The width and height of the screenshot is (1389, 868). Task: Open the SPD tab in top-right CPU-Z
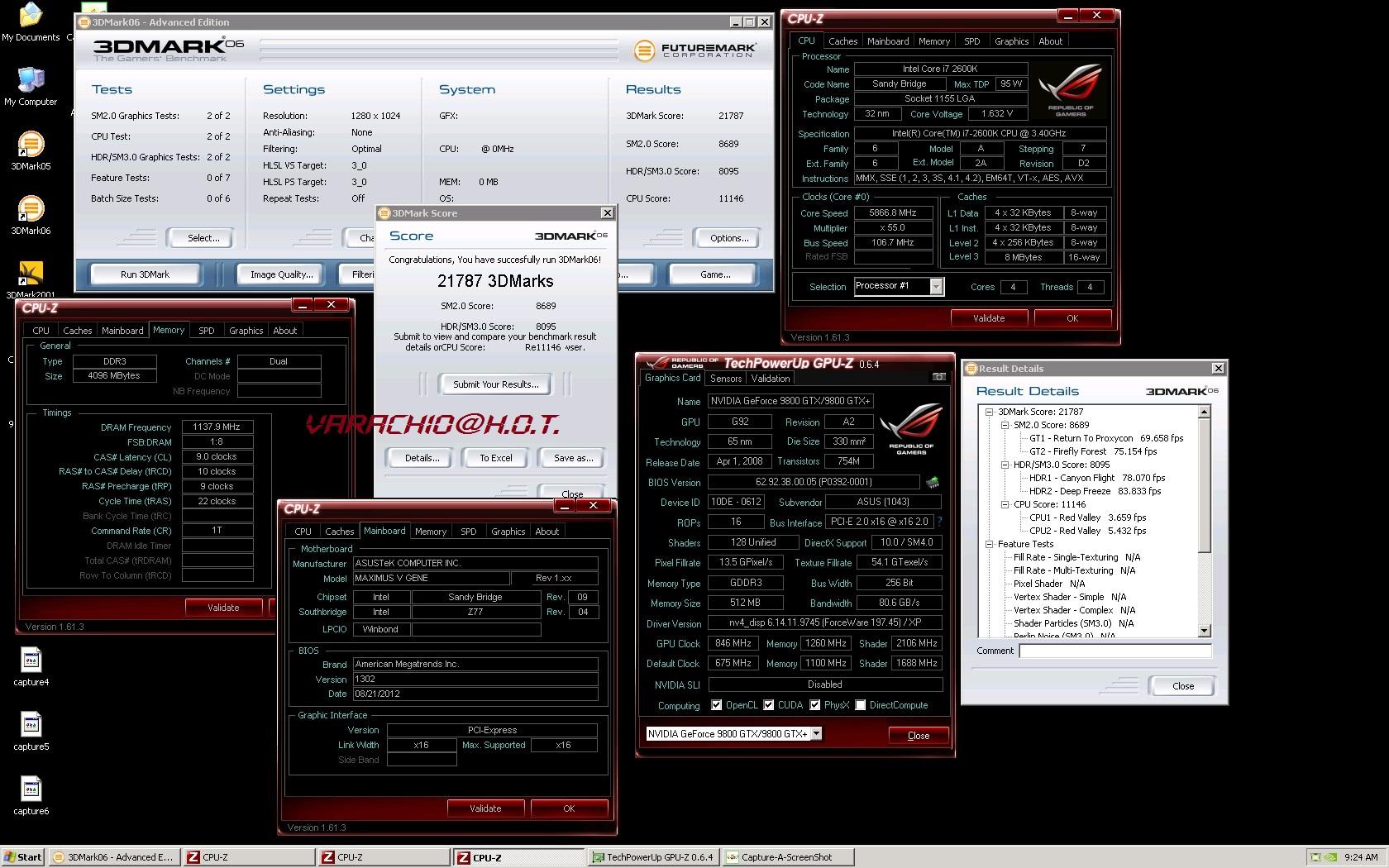coord(972,41)
